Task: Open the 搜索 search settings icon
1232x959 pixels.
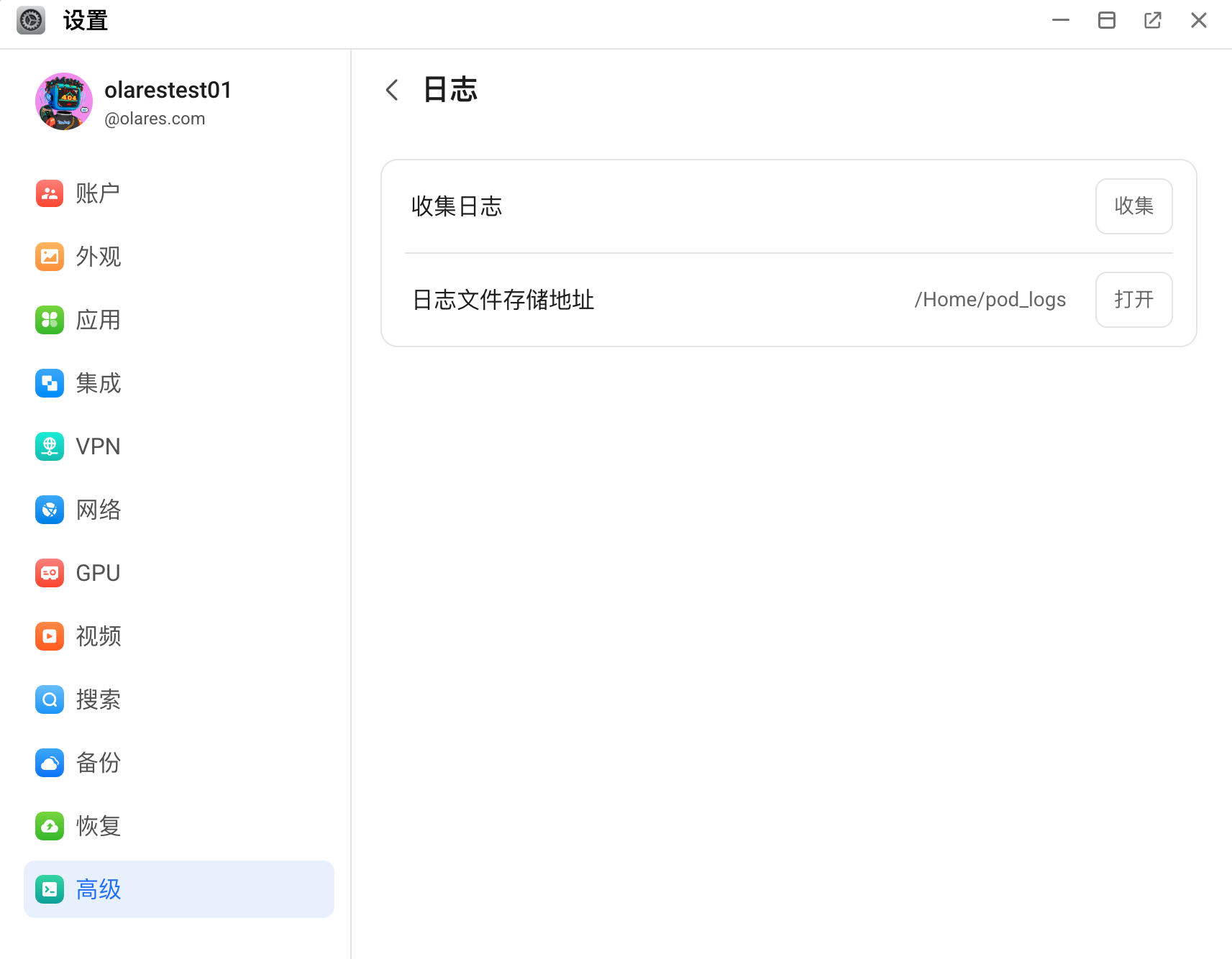Action: point(49,699)
